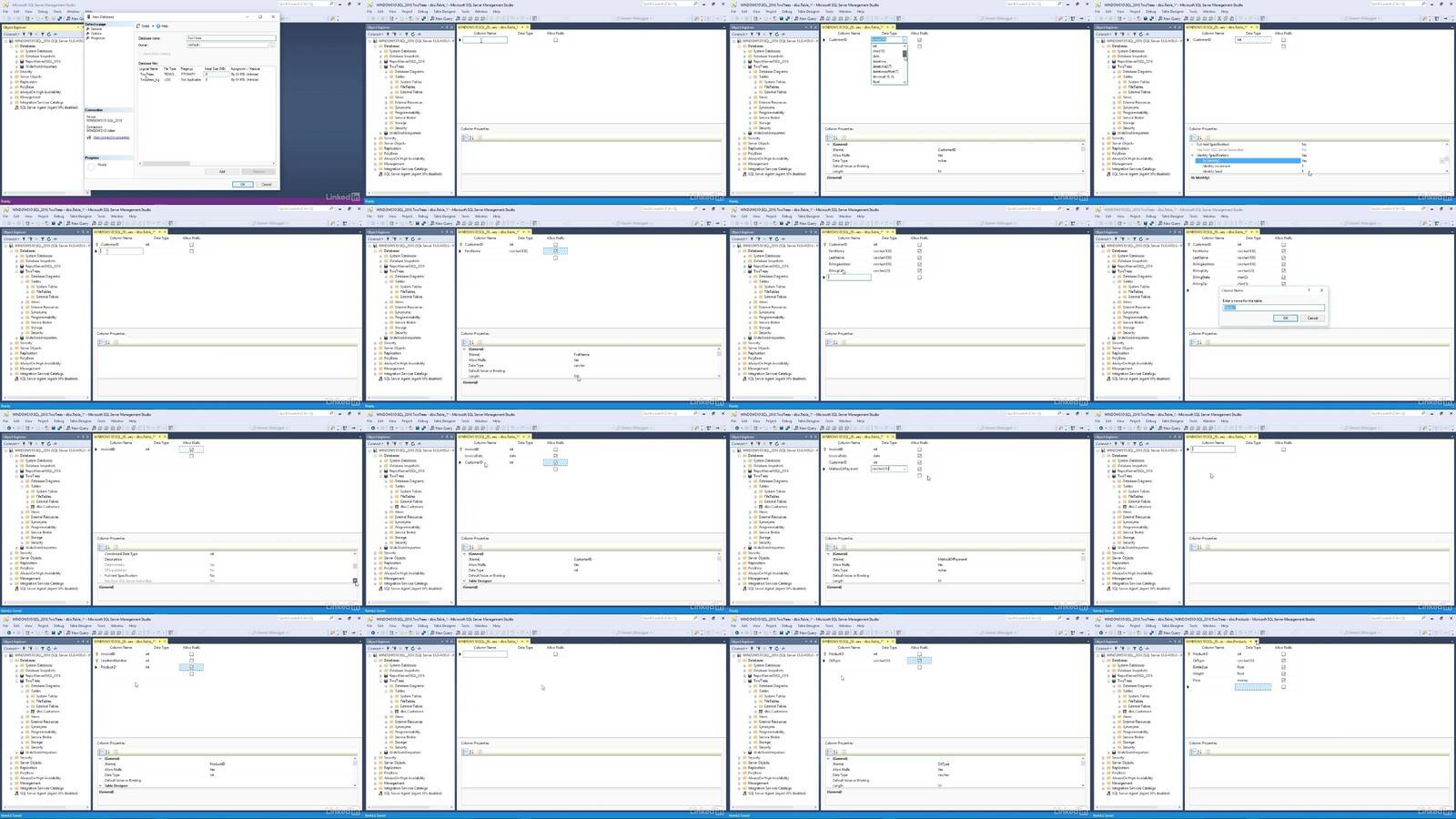Toggle Allow Nulls for BillingState

point(1283,277)
